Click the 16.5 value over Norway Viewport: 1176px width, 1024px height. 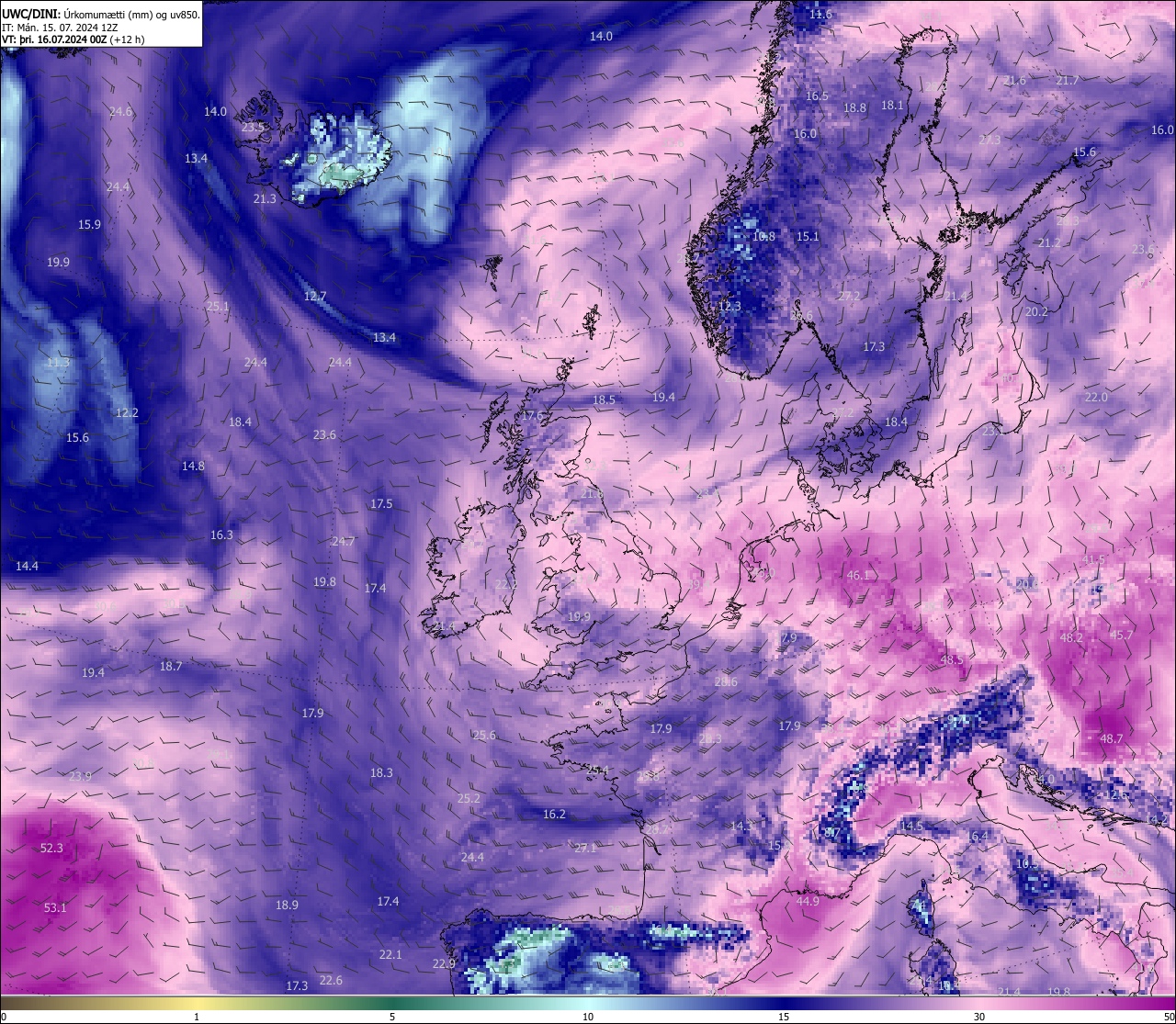(817, 96)
